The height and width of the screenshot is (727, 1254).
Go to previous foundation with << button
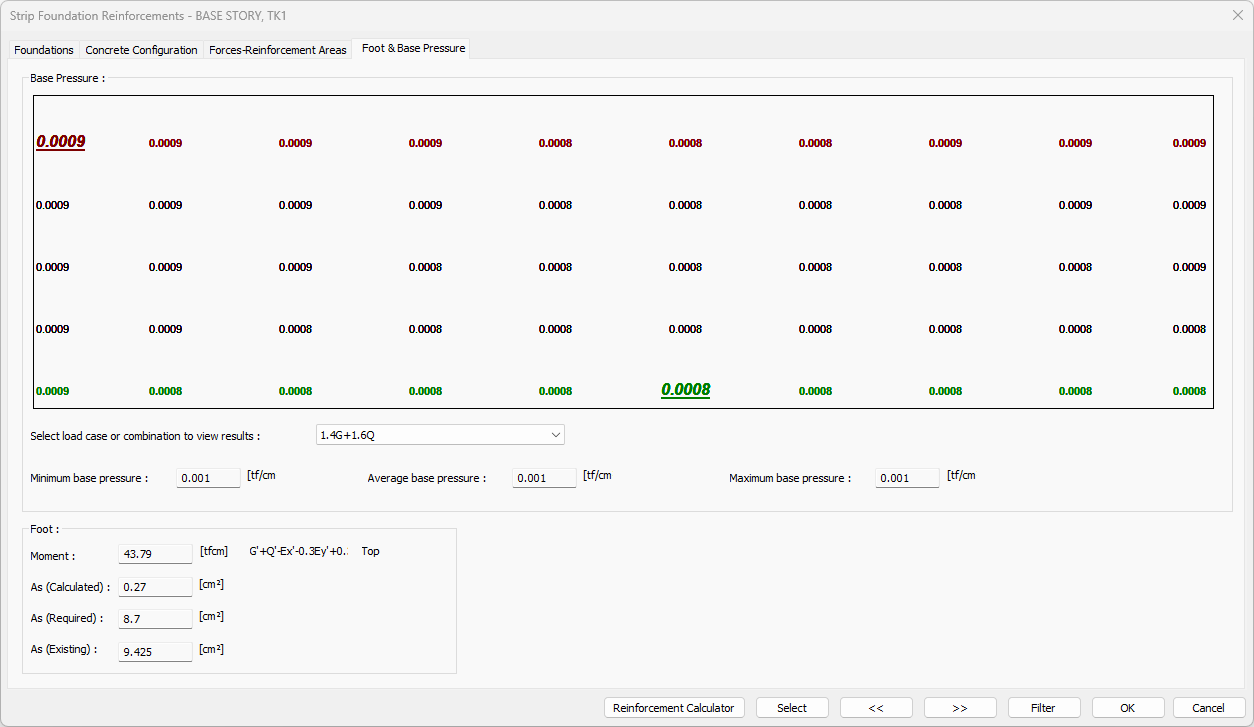pos(876,708)
